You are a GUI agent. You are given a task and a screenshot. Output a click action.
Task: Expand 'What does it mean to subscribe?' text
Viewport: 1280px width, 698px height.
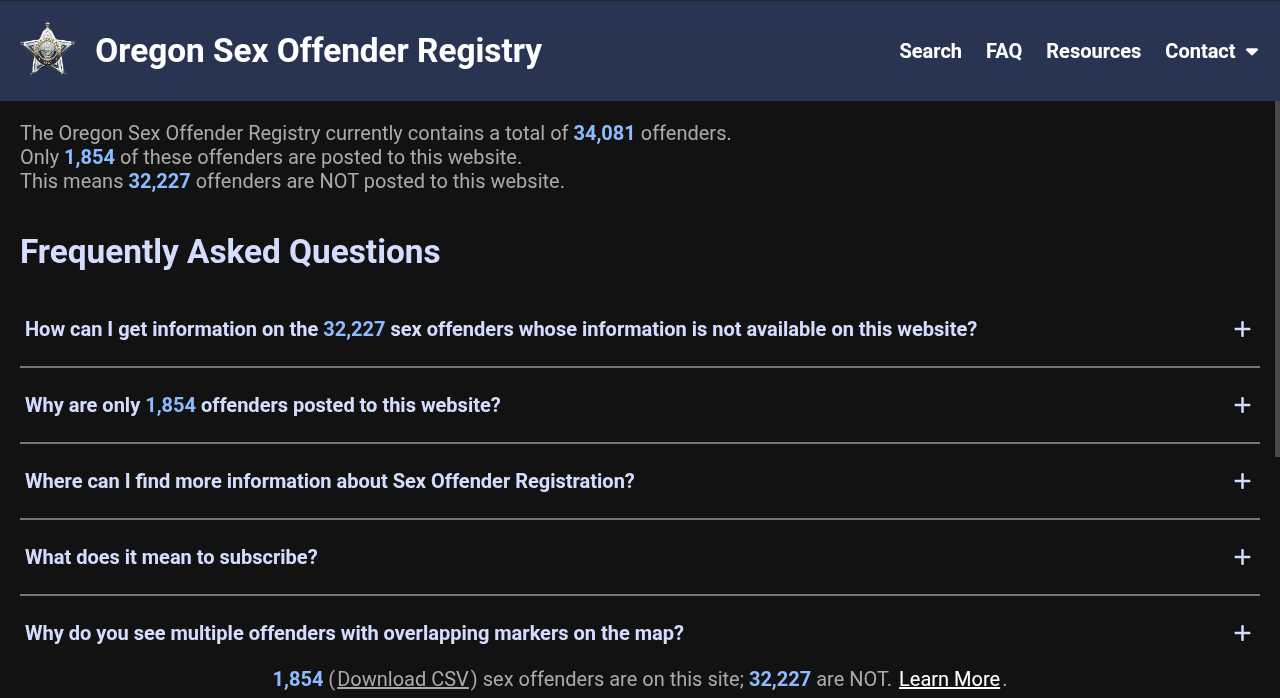[171, 557]
